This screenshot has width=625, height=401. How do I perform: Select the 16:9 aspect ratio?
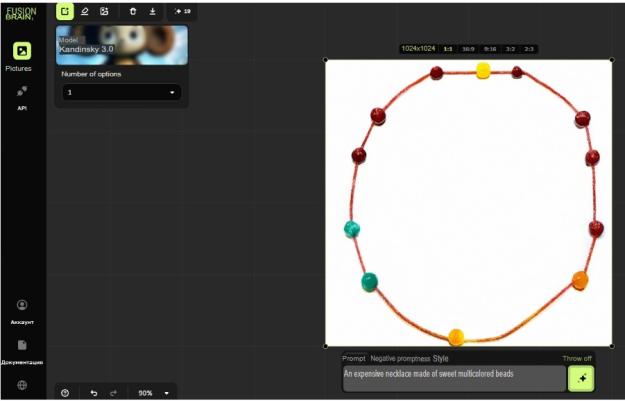coord(468,49)
